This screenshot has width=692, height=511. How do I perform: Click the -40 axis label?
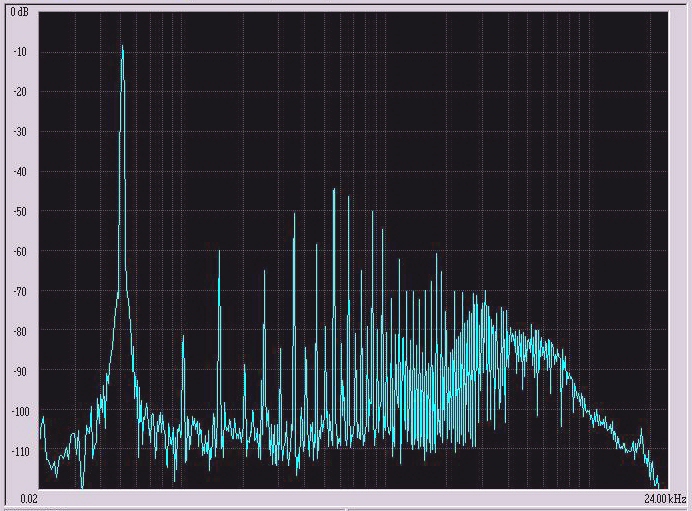point(20,172)
